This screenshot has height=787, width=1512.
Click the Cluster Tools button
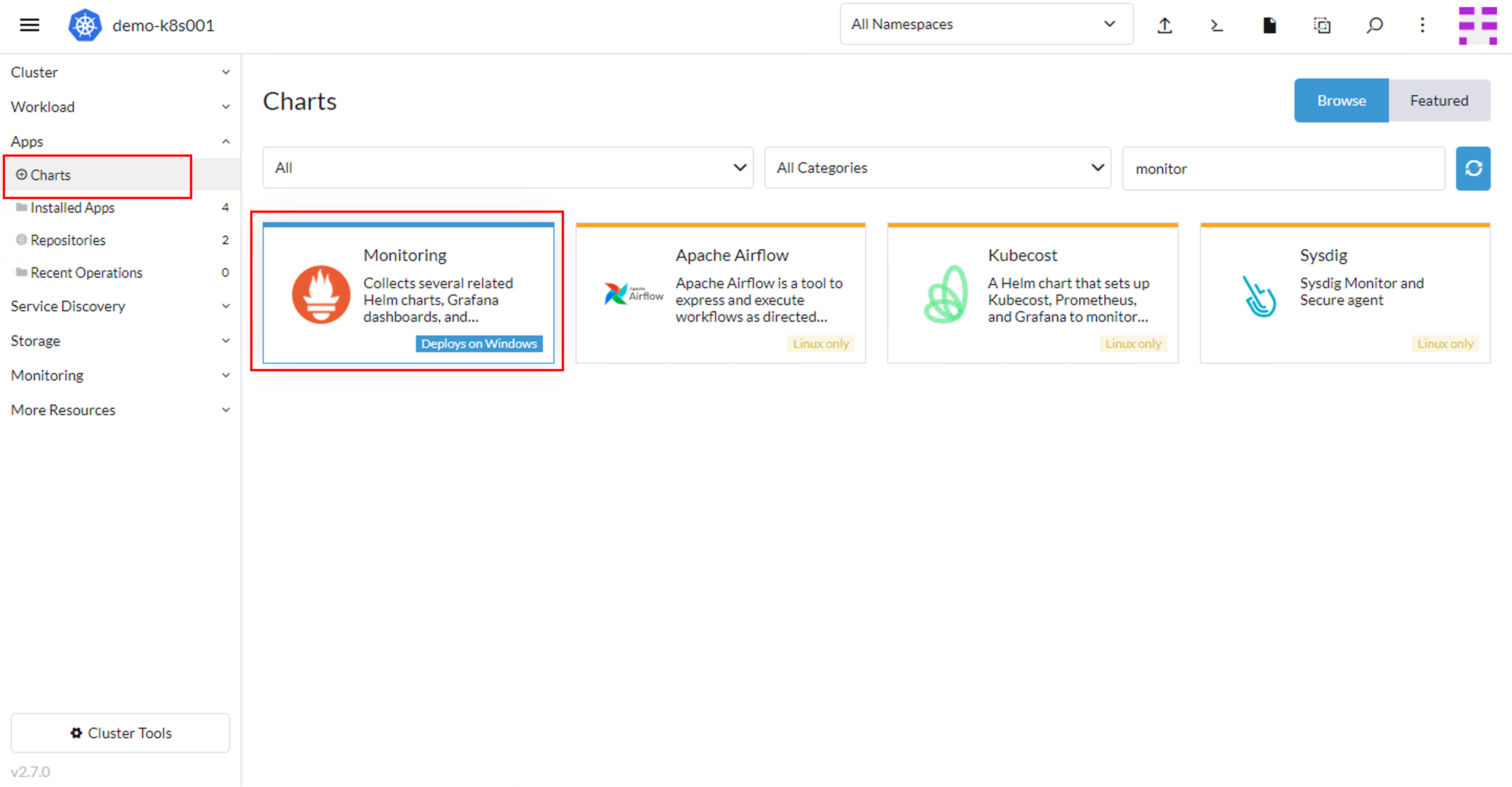click(120, 733)
